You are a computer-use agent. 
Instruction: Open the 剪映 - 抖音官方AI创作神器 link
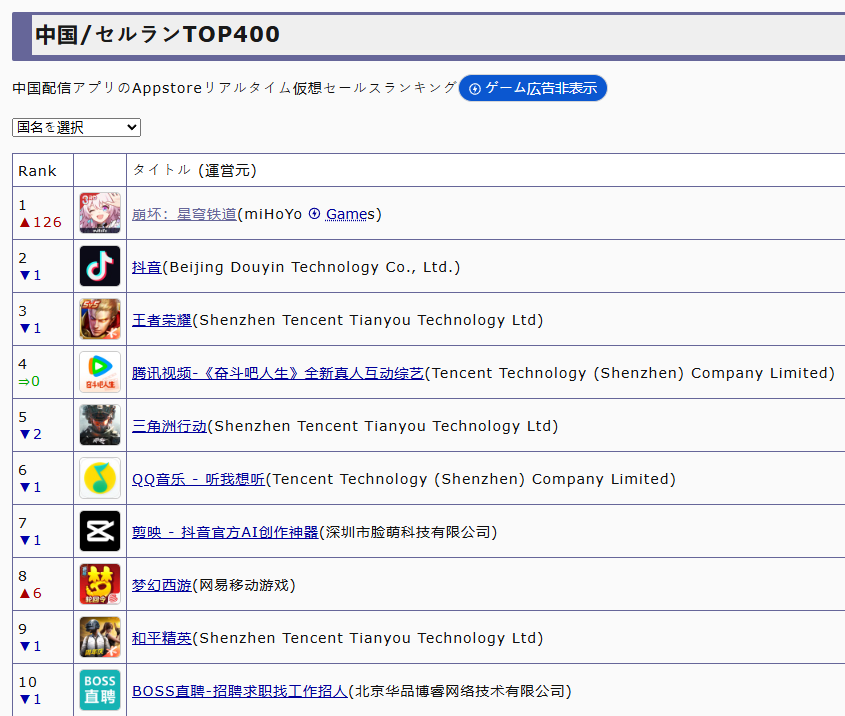click(x=225, y=532)
